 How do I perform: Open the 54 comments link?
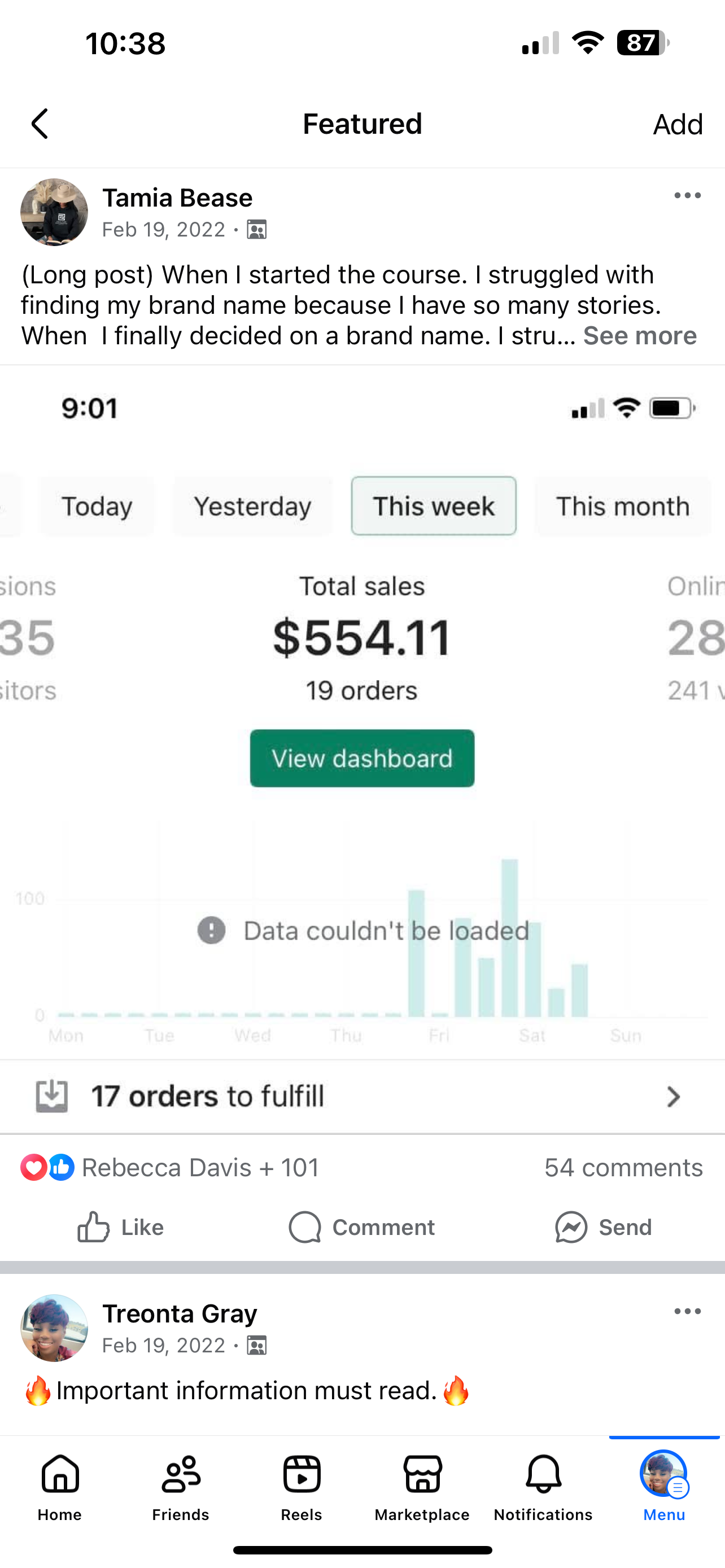pos(623,1167)
